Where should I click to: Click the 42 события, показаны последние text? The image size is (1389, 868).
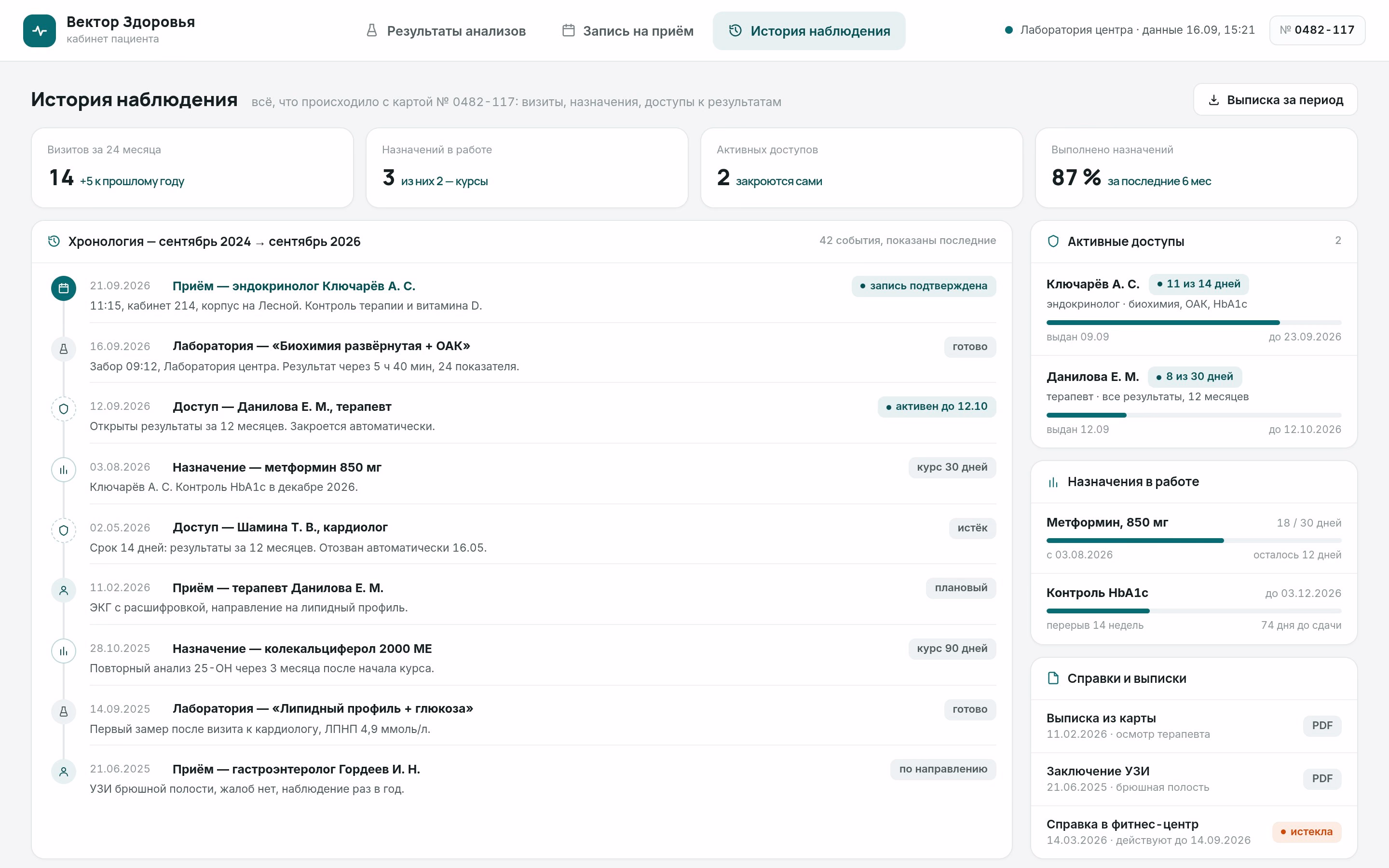click(x=908, y=241)
